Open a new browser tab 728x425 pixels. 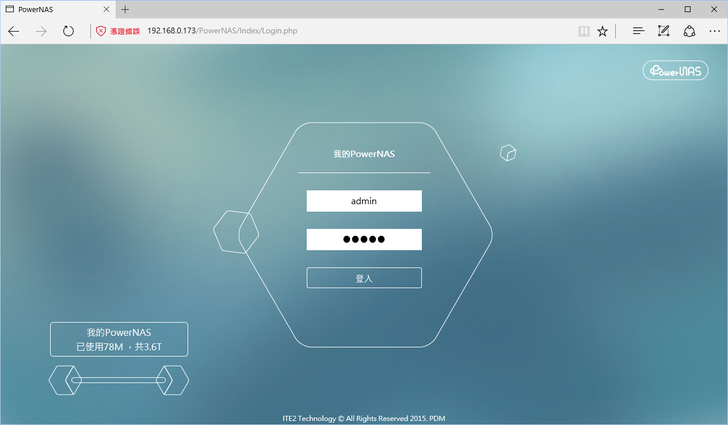125,9
